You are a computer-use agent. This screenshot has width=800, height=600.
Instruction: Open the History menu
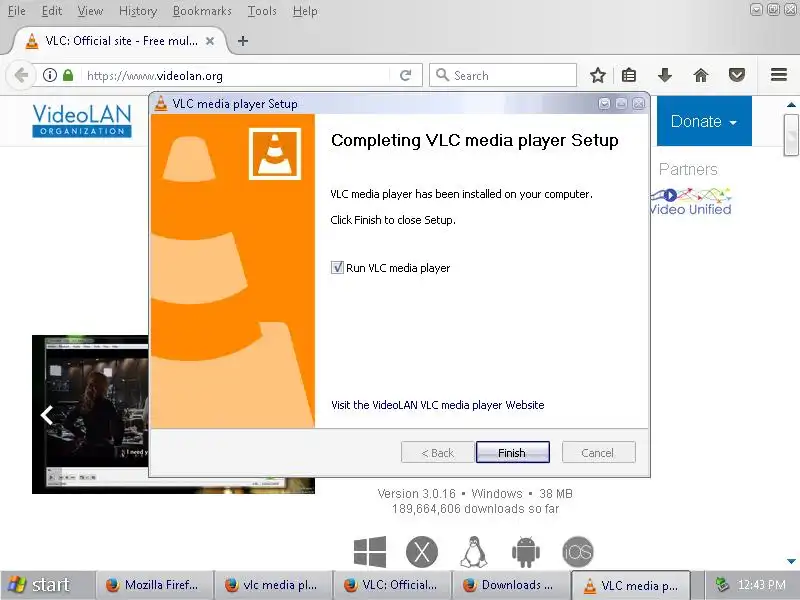point(138,11)
